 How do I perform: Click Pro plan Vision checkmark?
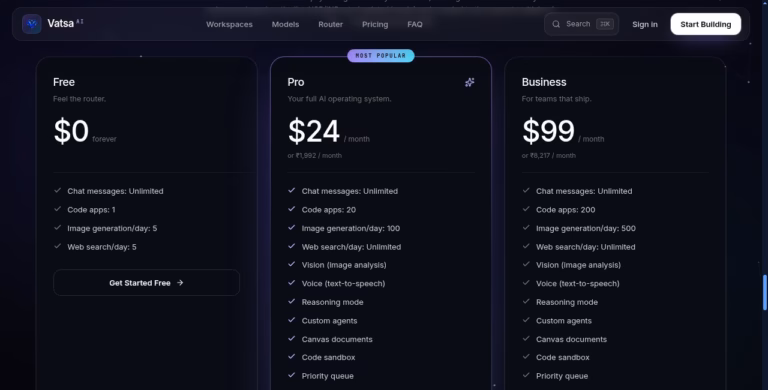pos(291,265)
